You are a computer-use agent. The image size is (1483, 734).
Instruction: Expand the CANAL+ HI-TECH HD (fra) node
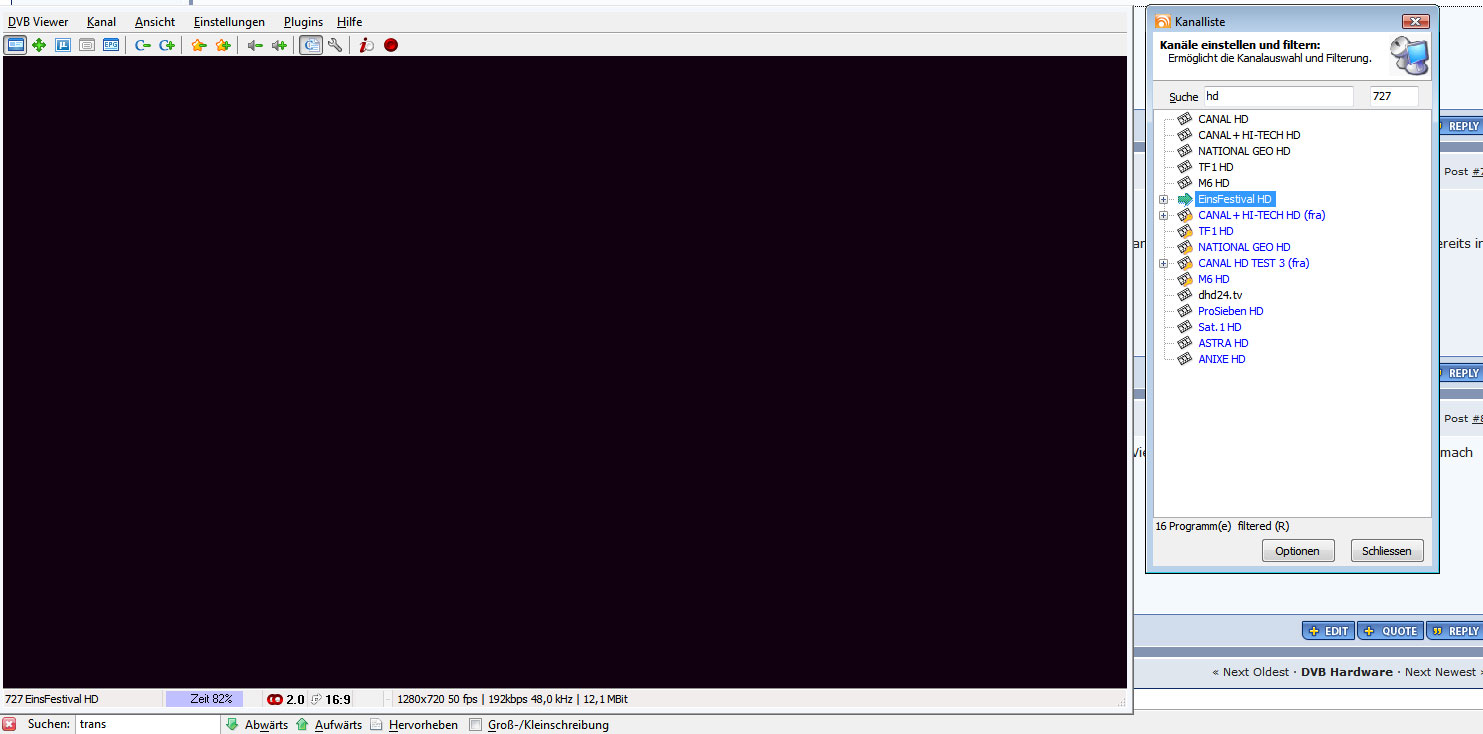(x=1163, y=215)
